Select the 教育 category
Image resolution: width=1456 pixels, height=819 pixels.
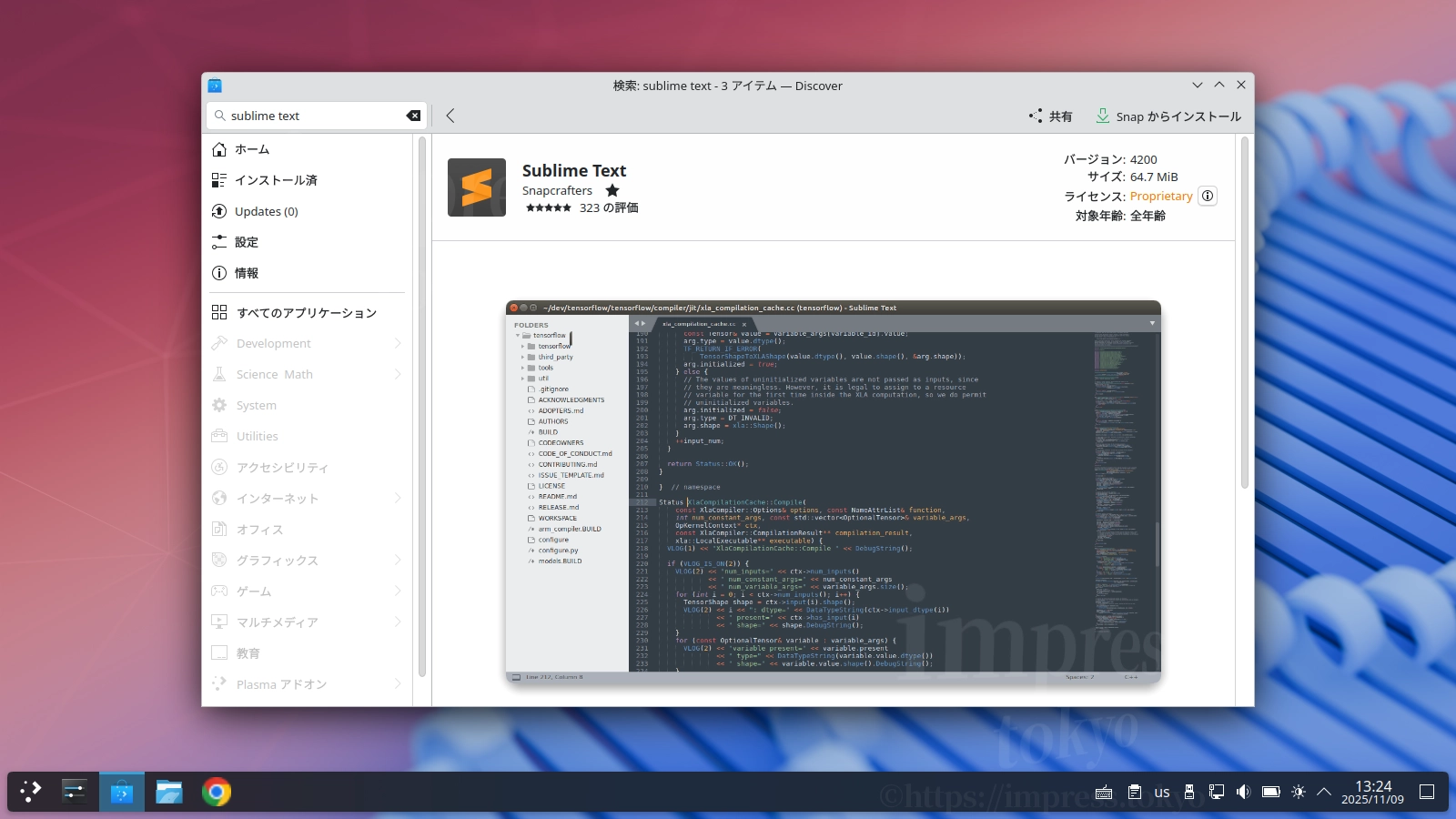(x=308, y=652)
